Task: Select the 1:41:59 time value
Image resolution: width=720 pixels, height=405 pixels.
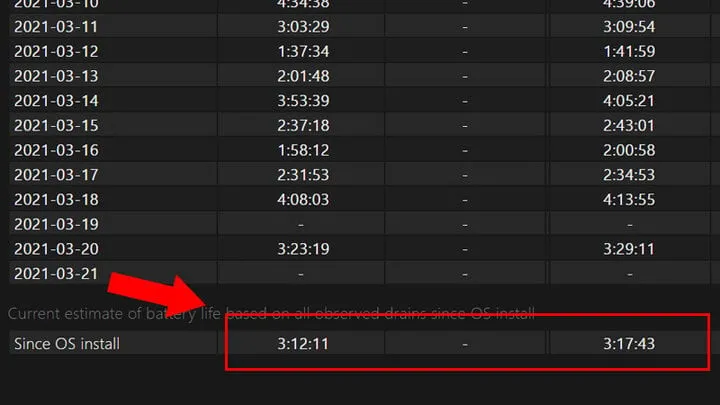Action: tap(629, 51)
